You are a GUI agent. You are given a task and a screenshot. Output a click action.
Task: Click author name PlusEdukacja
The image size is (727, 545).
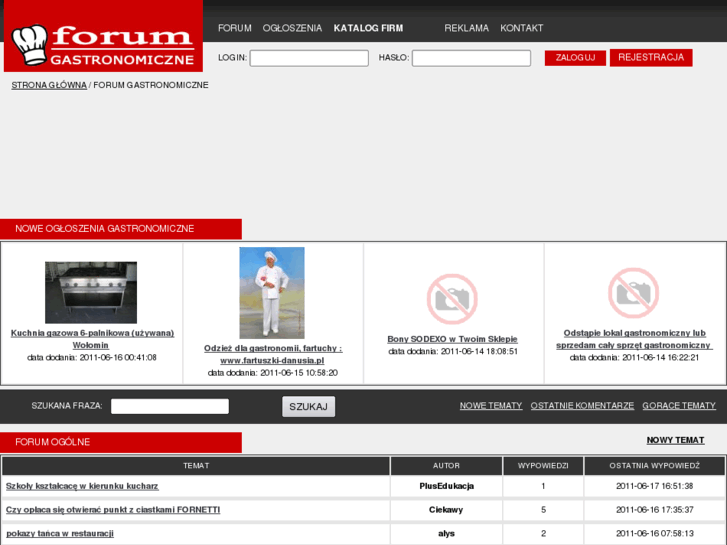pyautogui.click(x=446, y=486)
